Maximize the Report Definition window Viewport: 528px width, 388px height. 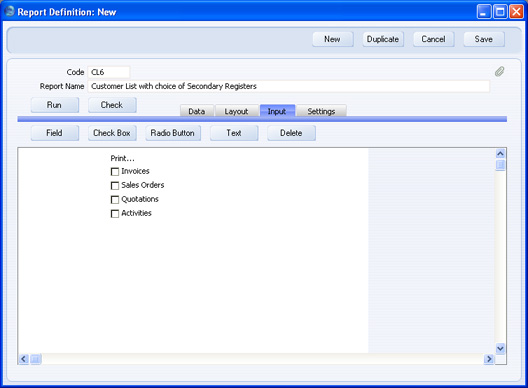click(500, 12)
